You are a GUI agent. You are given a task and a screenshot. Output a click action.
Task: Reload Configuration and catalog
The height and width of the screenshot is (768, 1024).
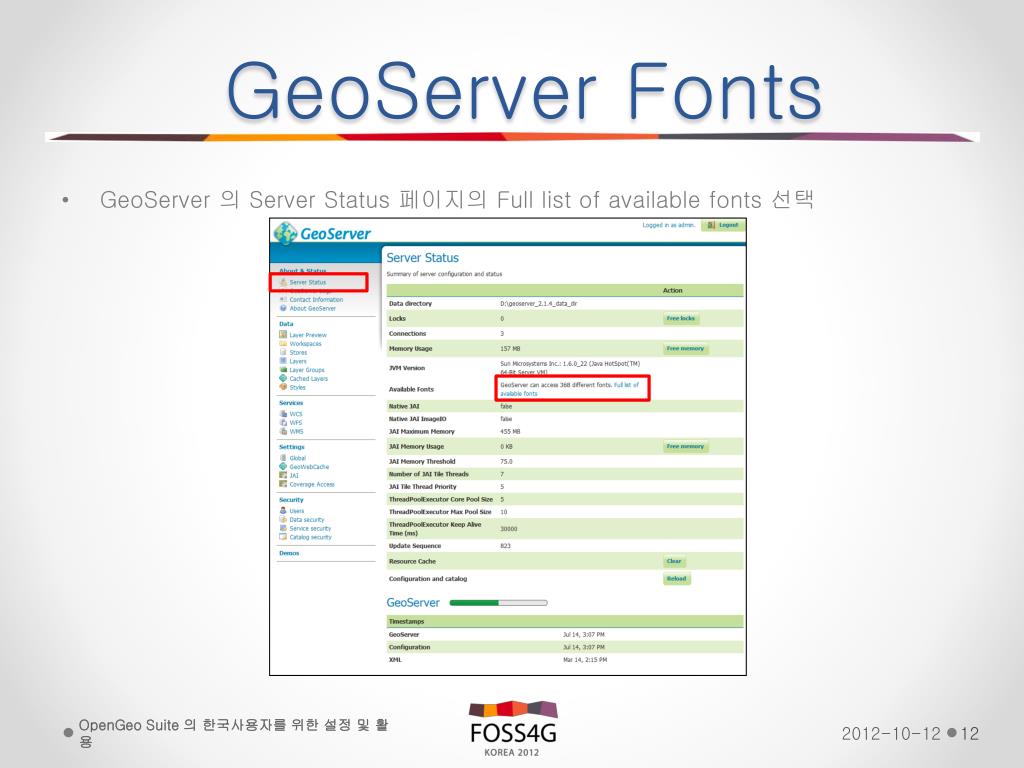(677, 579)
